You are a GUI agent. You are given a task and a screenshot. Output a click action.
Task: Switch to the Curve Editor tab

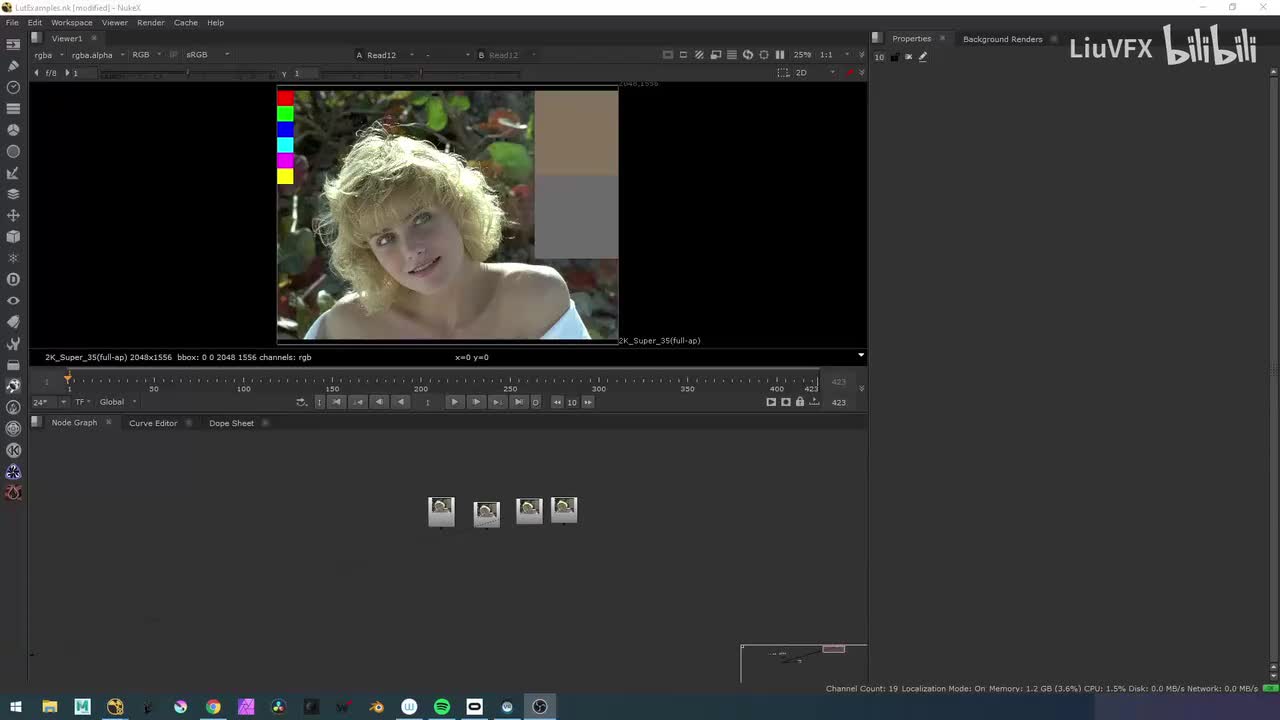153,423
